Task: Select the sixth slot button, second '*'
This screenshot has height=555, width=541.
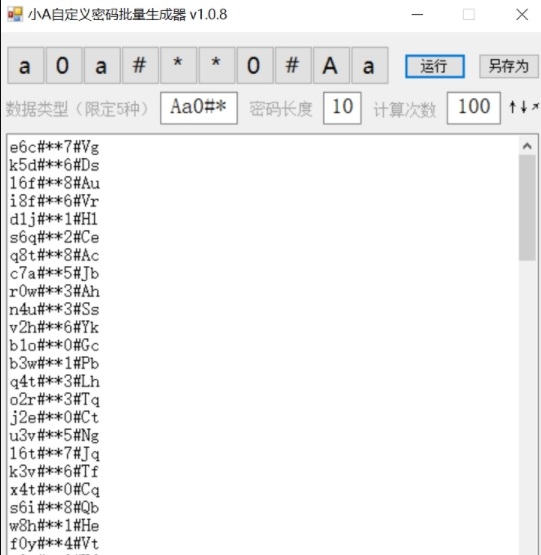Action: [x=217, y=65]
